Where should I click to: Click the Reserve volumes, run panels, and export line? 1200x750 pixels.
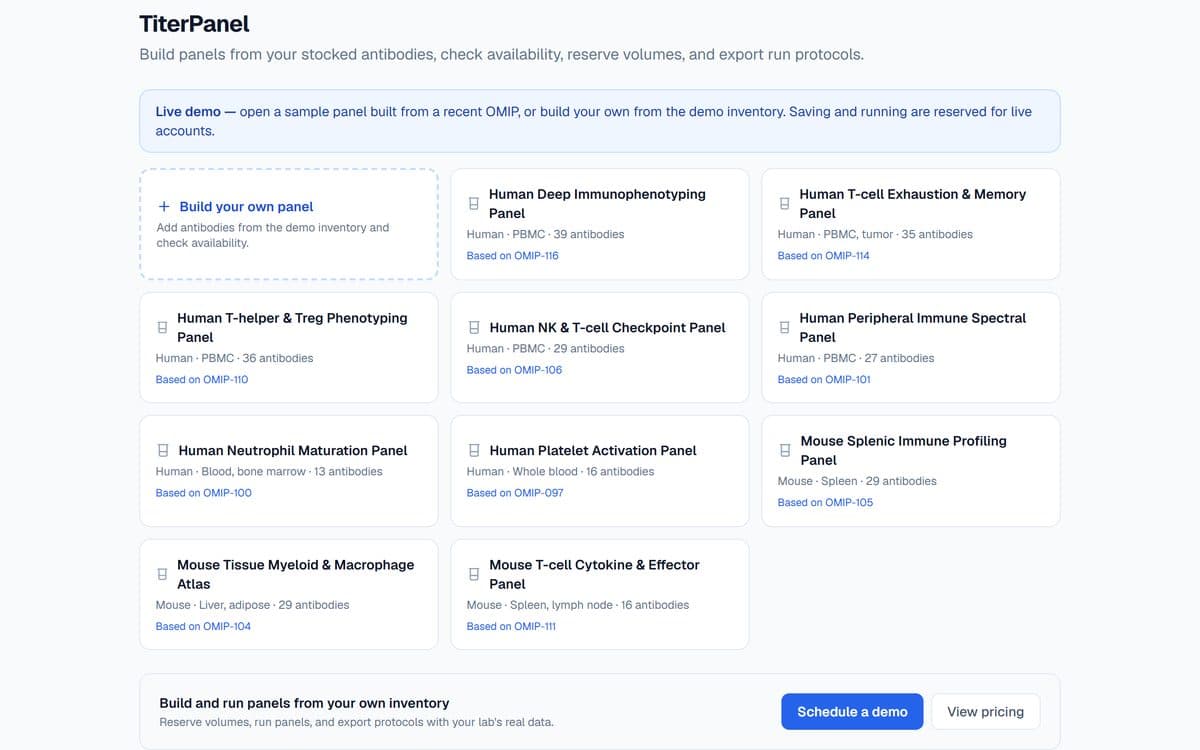coord(356,722)
